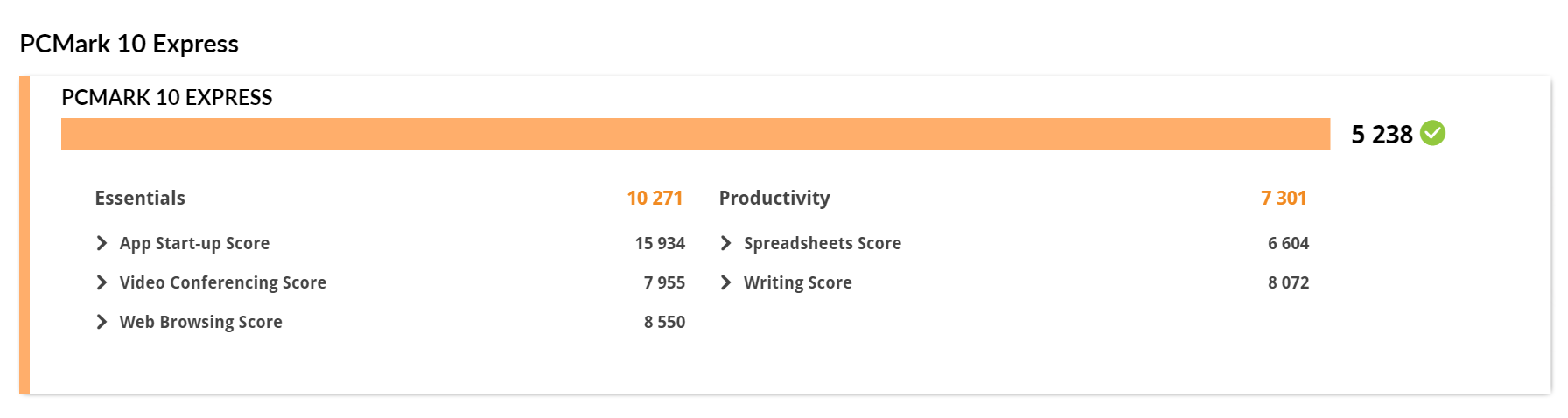Click the overall score 5 238
This screenshot has width=1568, height=418.
tap(1382, 135)
